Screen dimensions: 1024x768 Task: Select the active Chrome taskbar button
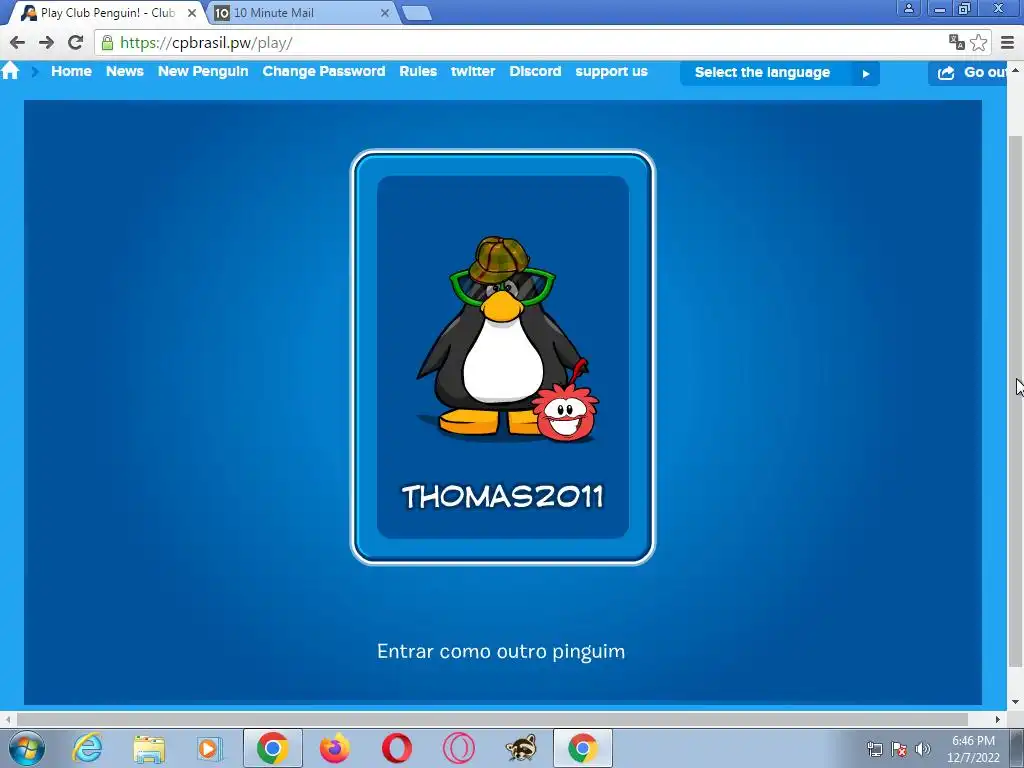pos(583,748)
